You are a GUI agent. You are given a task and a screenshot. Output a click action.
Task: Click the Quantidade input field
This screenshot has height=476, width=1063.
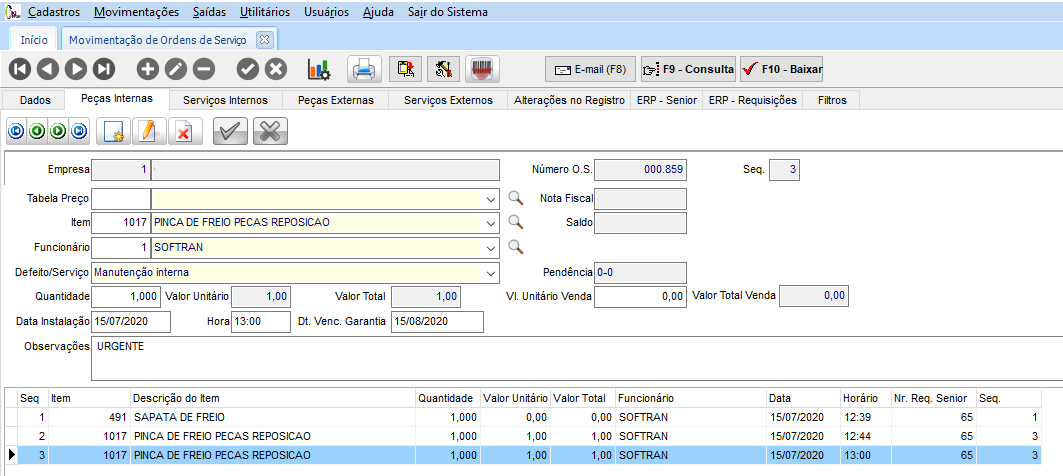(126, 296)
